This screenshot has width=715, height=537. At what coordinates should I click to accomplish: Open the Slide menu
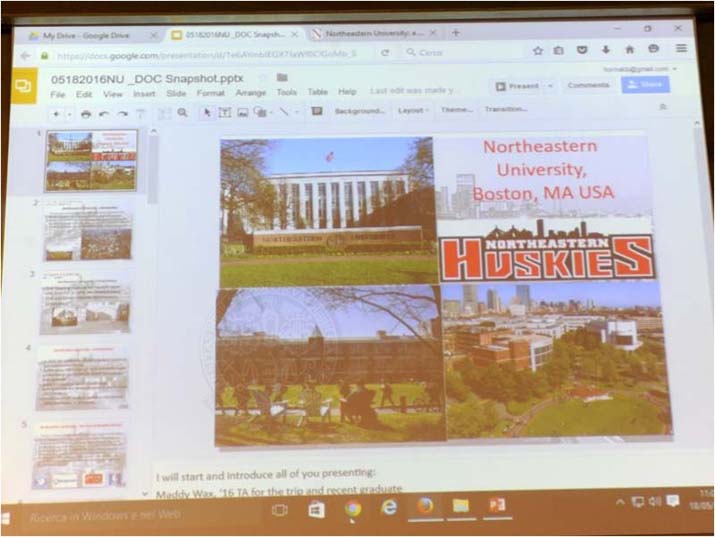(x=176, y=93)
